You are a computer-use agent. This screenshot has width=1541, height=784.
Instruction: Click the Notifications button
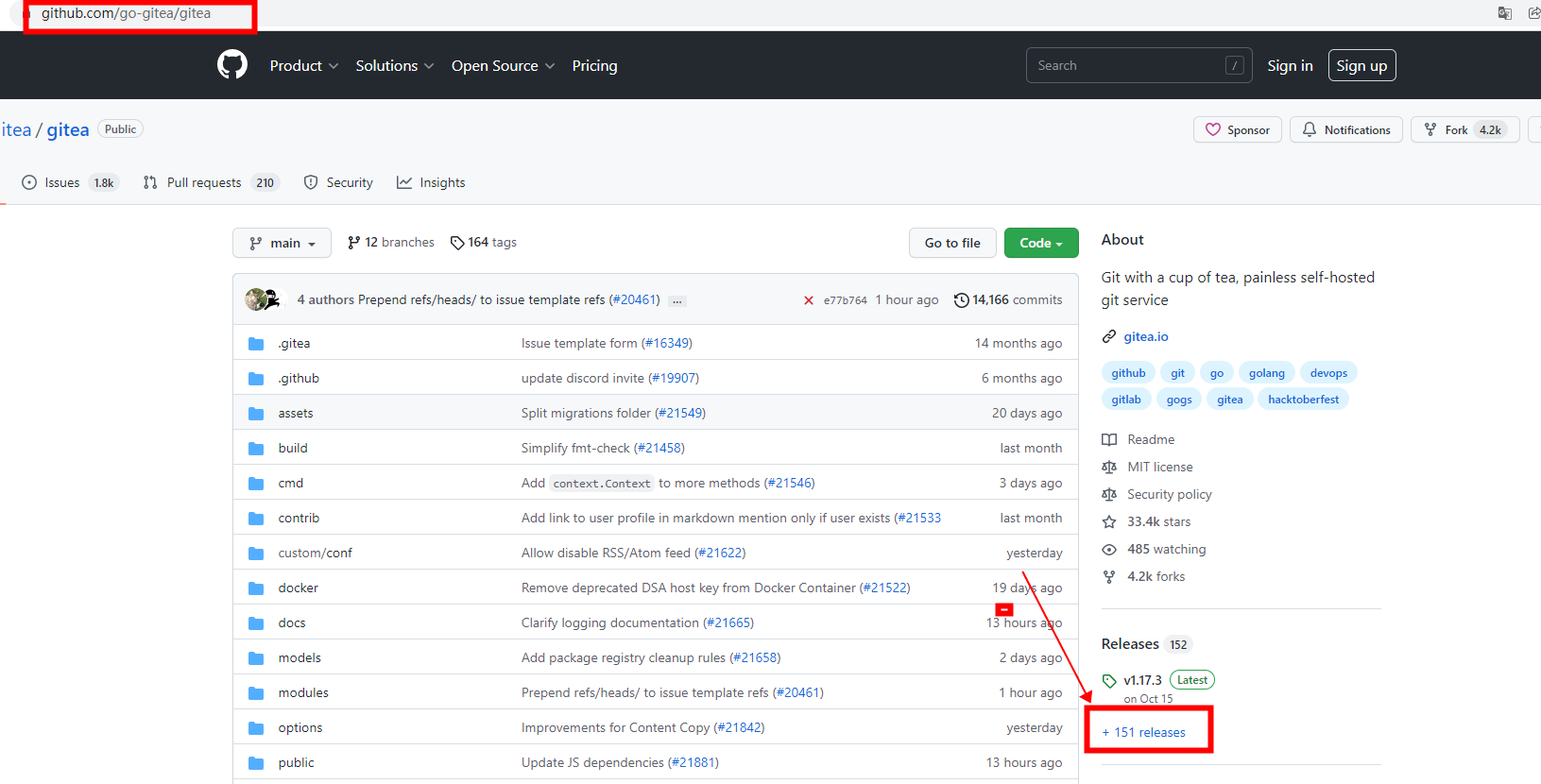pos(1346,129)
